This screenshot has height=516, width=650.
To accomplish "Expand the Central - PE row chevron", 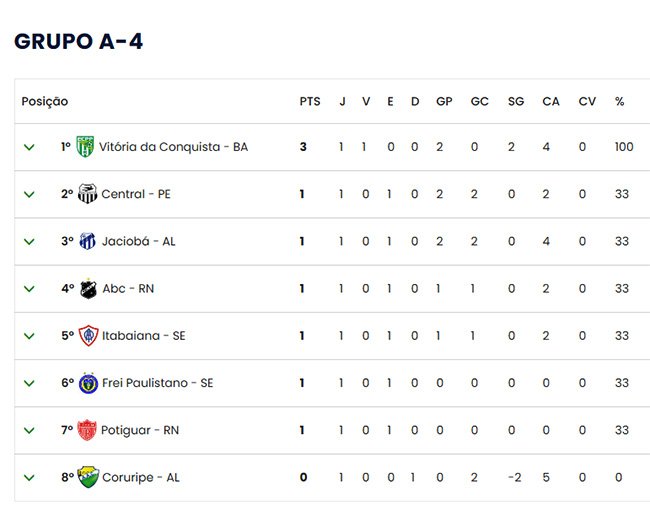I will pos(29,194).
